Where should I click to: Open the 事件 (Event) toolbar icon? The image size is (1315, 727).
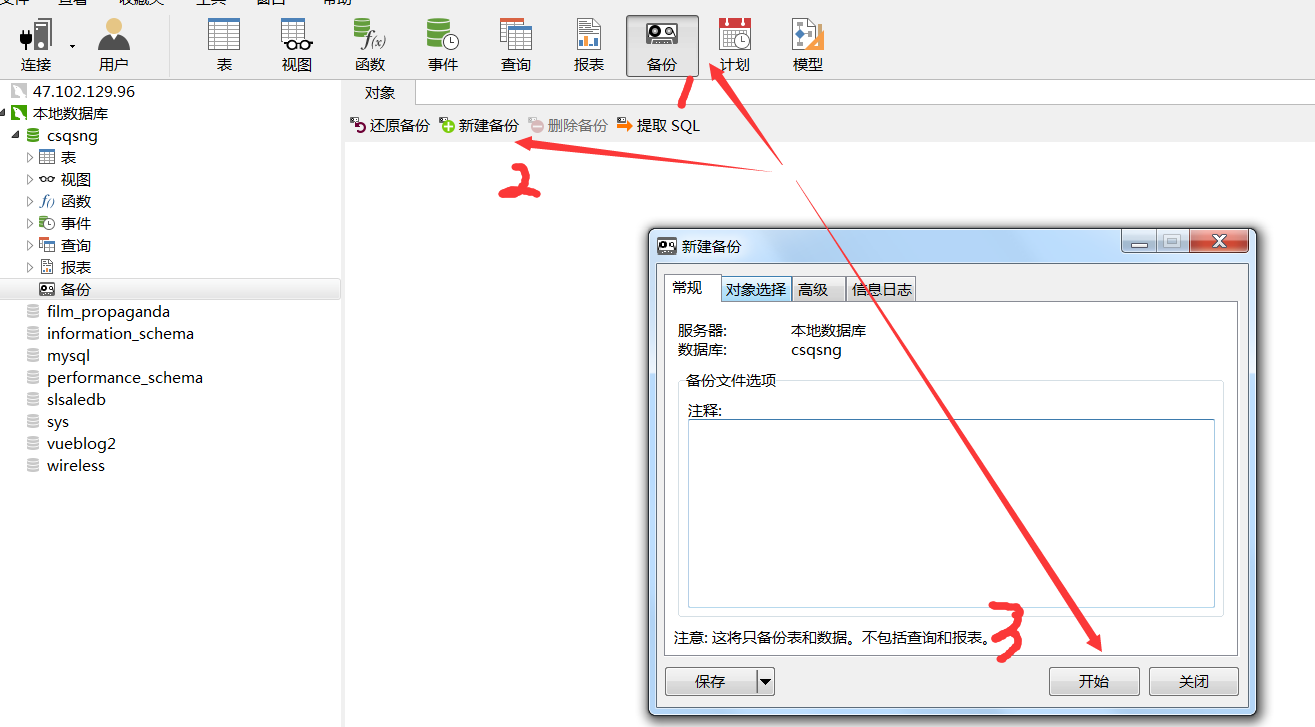tap(443, 46)
